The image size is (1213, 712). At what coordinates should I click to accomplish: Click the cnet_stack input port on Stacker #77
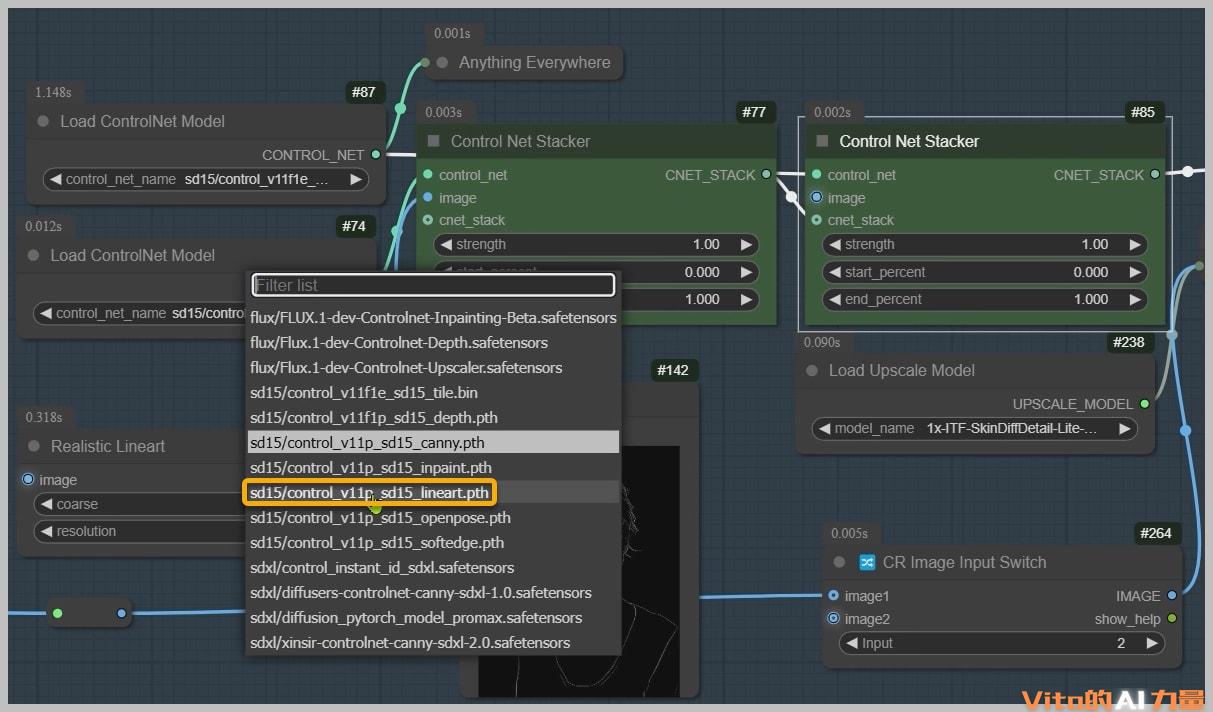pyautogui.click(x=428, y=220)
